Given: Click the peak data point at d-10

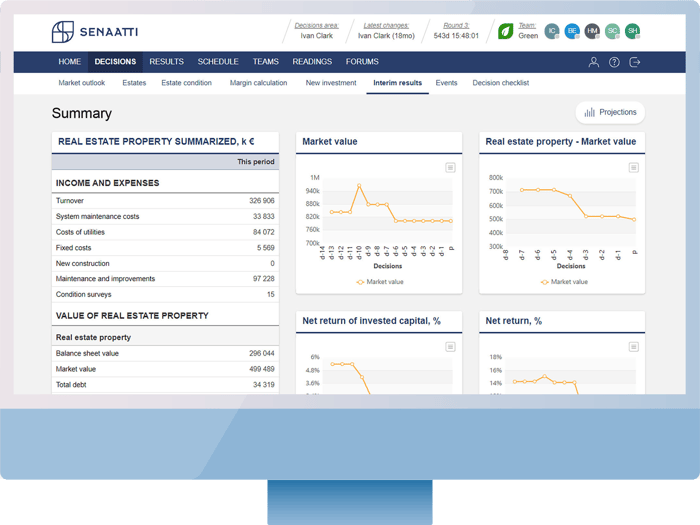Looking at the screenshot, I should [359, 186].
